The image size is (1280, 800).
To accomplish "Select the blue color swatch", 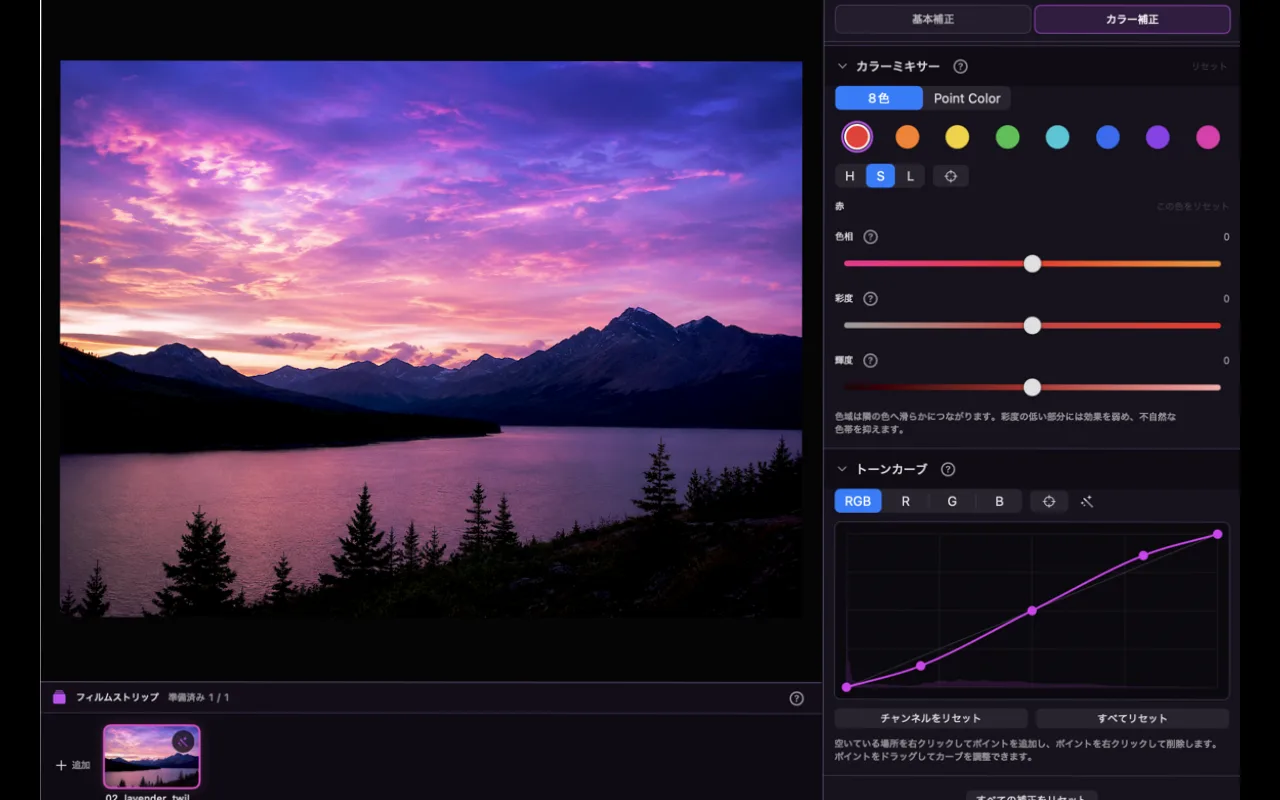I will [1107, 137].
